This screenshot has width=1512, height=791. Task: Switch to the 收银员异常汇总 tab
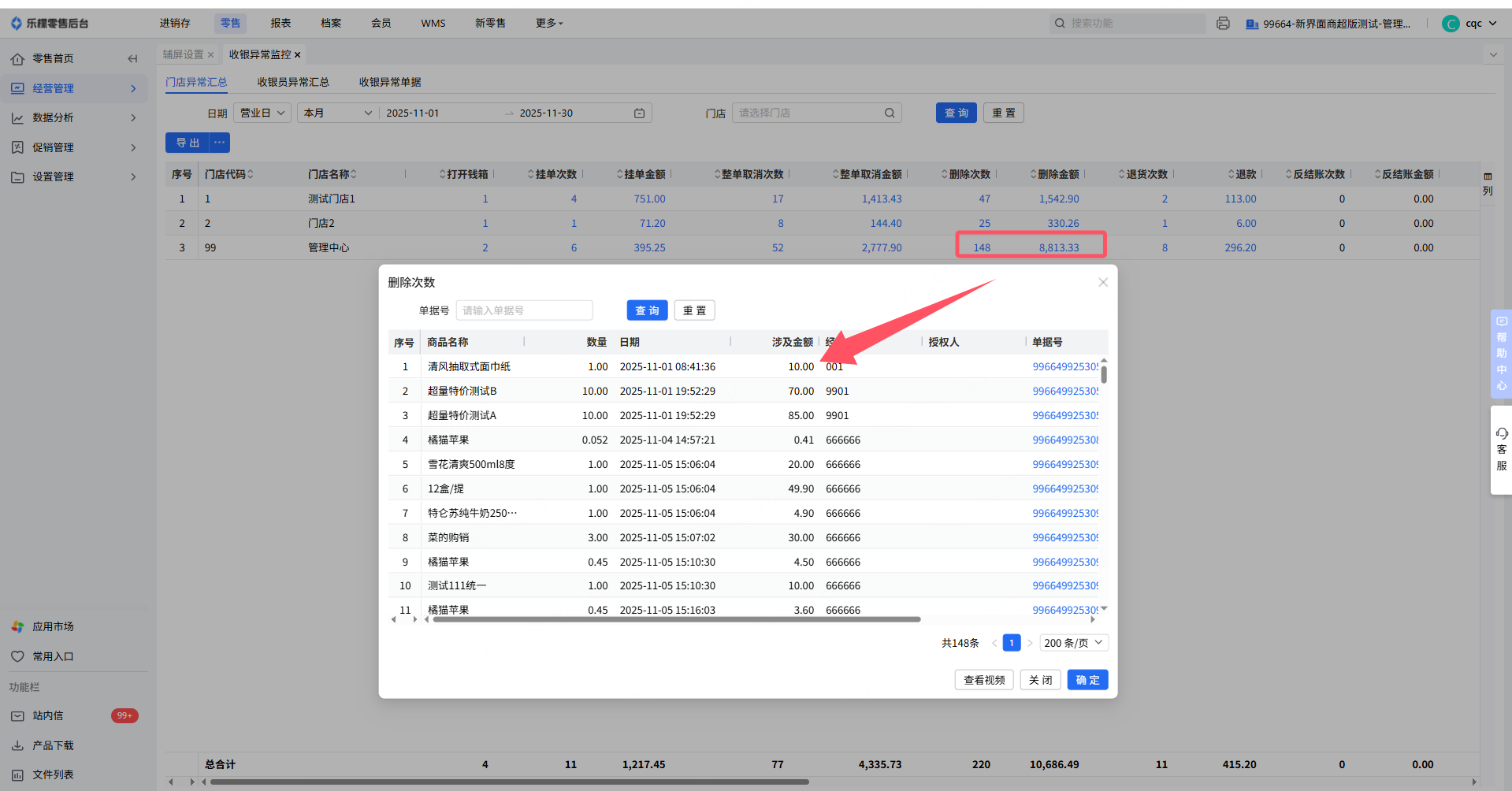pos(293,82)
